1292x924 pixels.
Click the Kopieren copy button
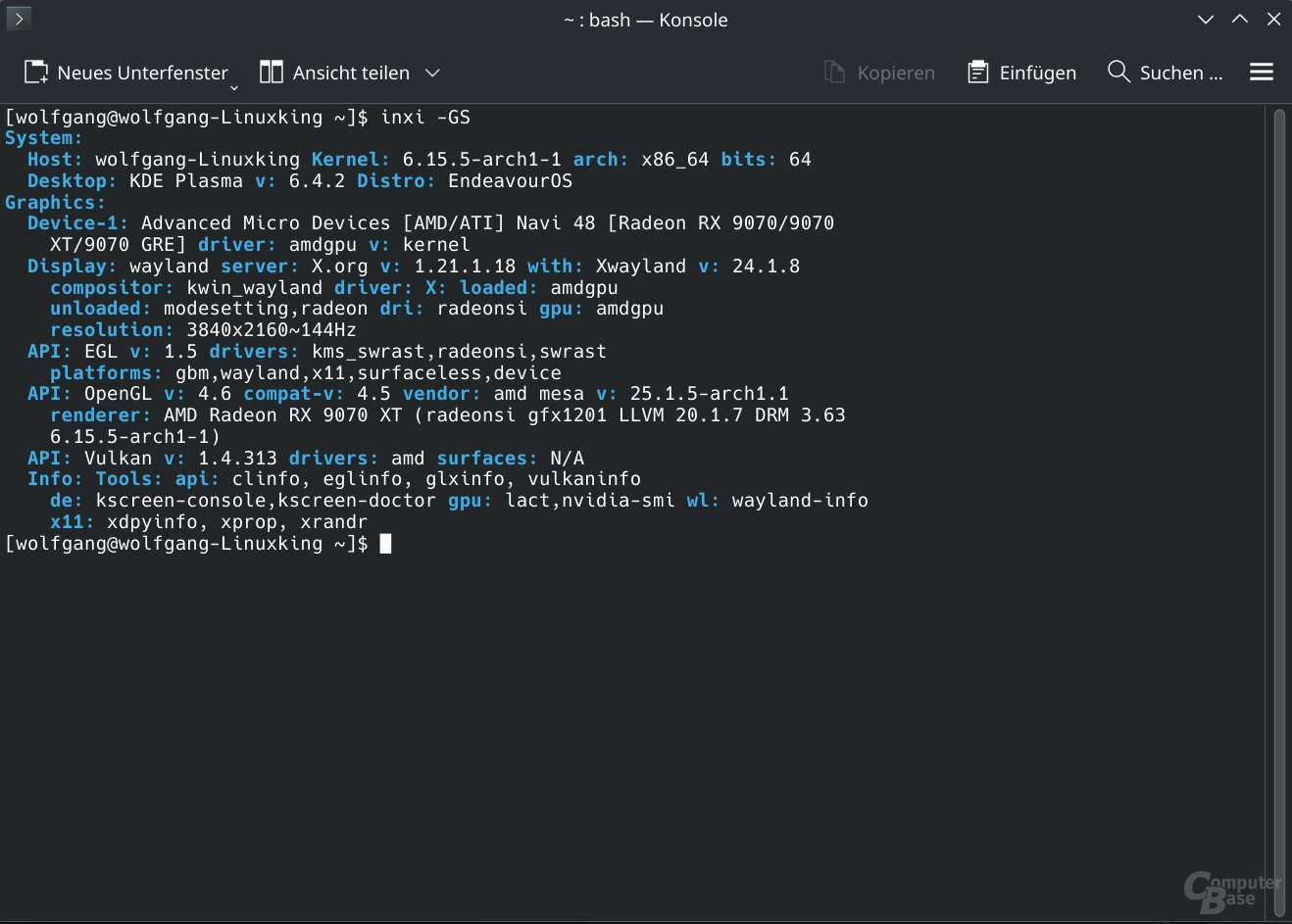[x=879, y=73]
